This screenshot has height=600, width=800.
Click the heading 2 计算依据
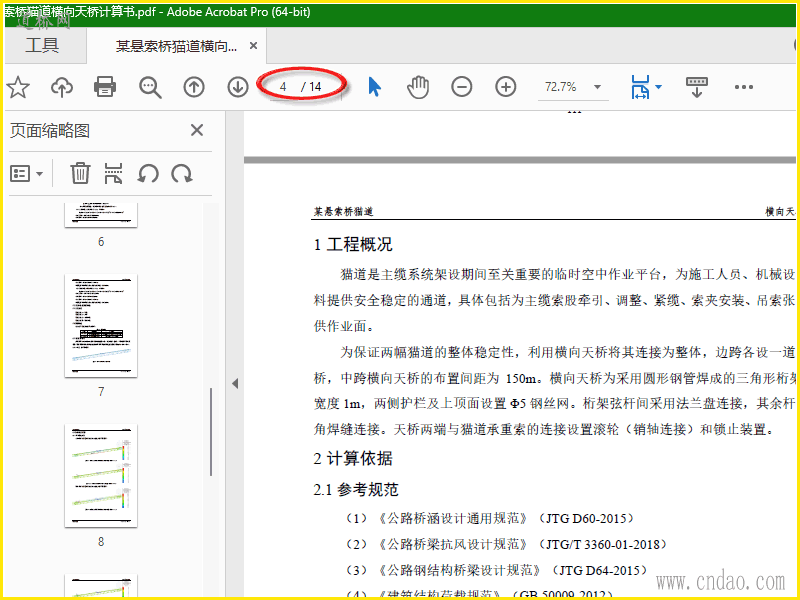point(353,458)
